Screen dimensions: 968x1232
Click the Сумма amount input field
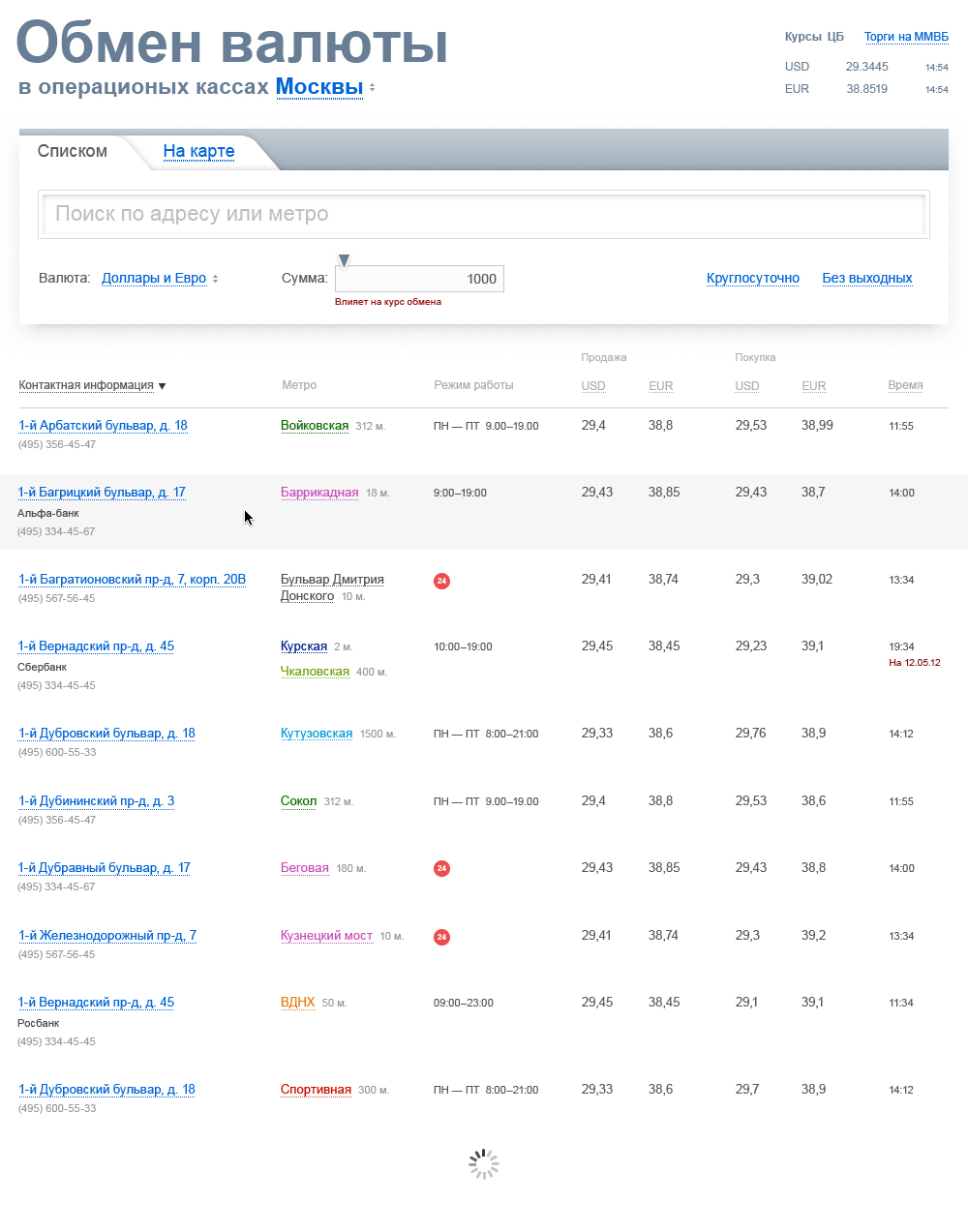(x=419, y=279)
